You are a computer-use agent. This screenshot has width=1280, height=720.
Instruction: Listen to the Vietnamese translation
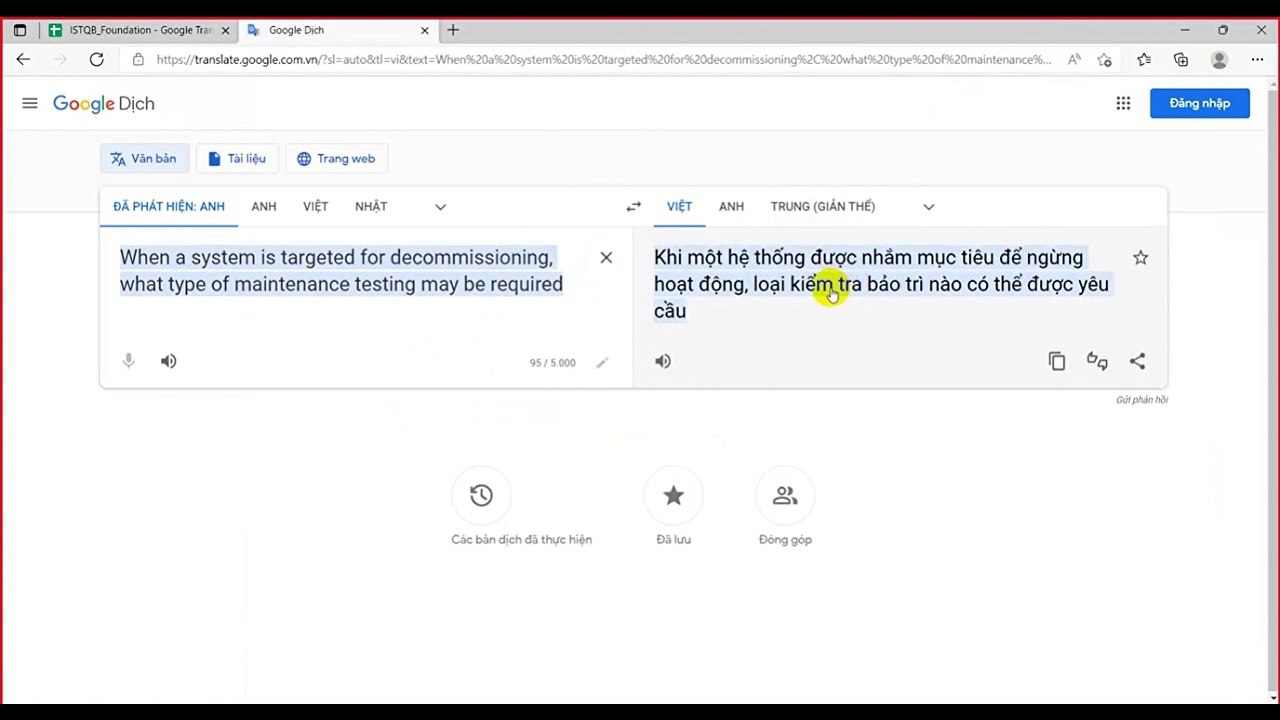tap(663, 361)
